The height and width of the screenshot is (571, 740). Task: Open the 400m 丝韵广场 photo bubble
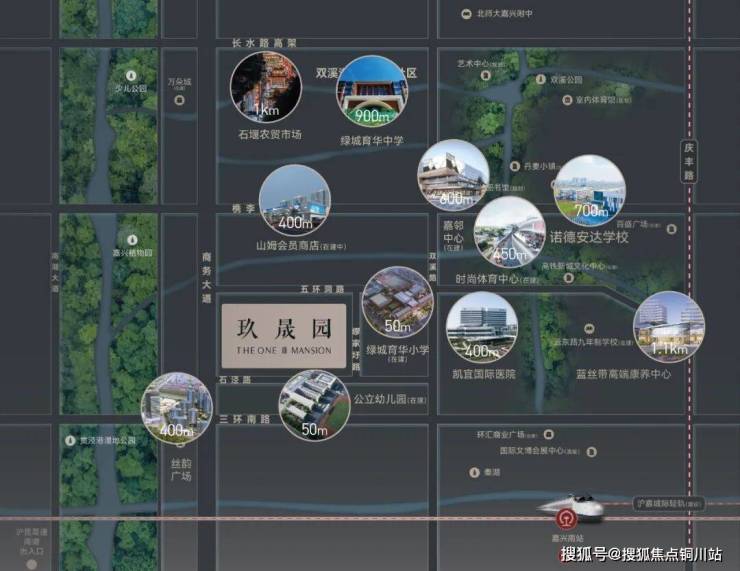(x=177, y=408)
